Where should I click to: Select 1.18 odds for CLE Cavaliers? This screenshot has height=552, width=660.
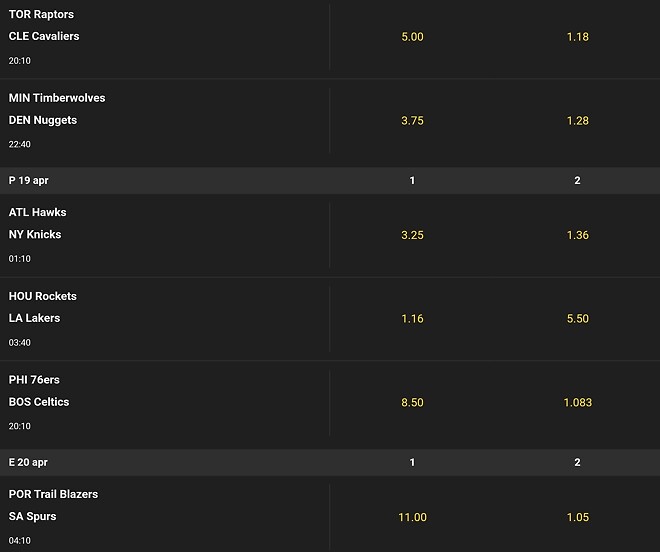pos(577,37)
